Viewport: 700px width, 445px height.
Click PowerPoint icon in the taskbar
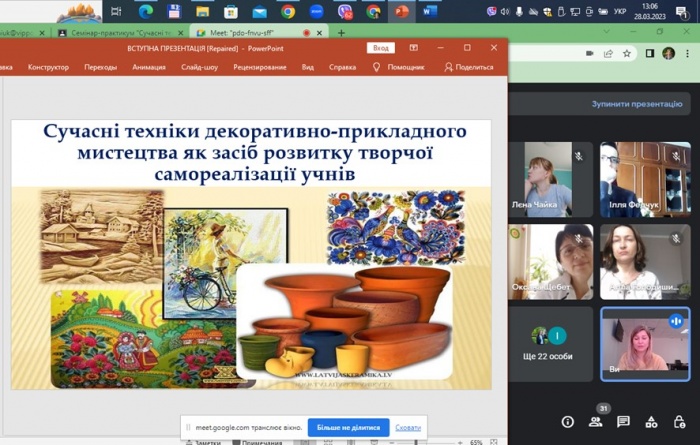pyautogui.click(x=402, y=12)
